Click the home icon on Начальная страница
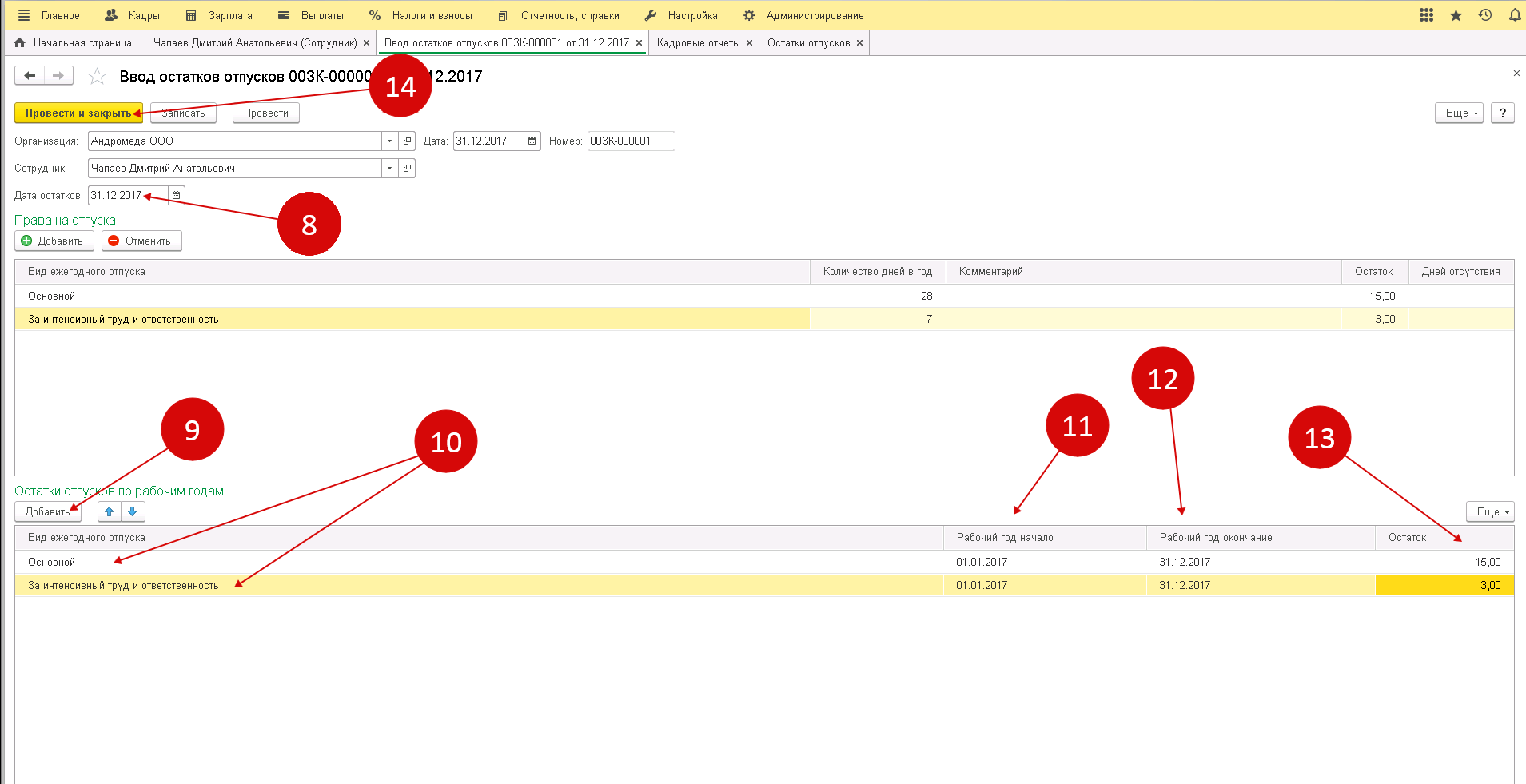The height and width of the screenshot is (784, 1526). pyautogui.click(x=20, y=43)
